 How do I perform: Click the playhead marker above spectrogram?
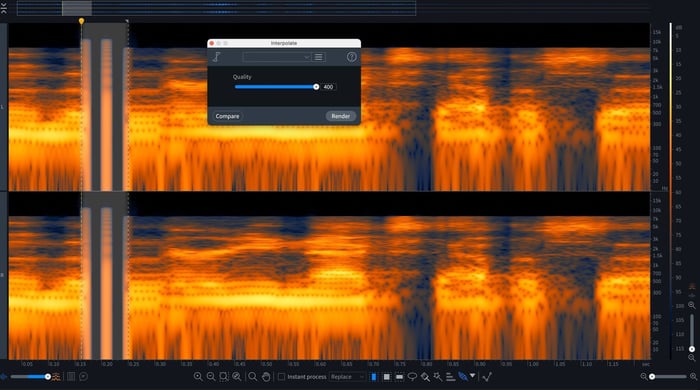tap(81, 21)
